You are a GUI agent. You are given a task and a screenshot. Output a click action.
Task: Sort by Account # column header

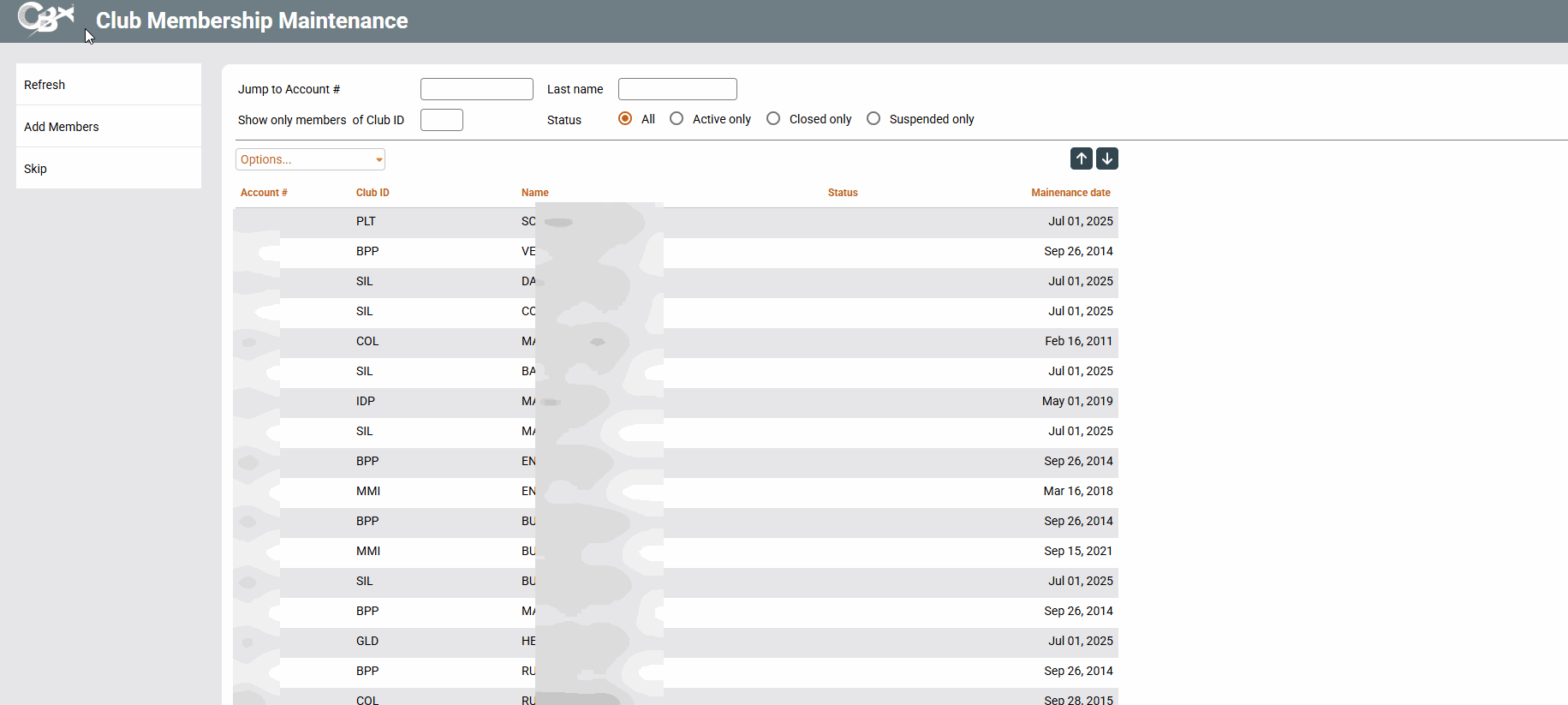[264, 193]
